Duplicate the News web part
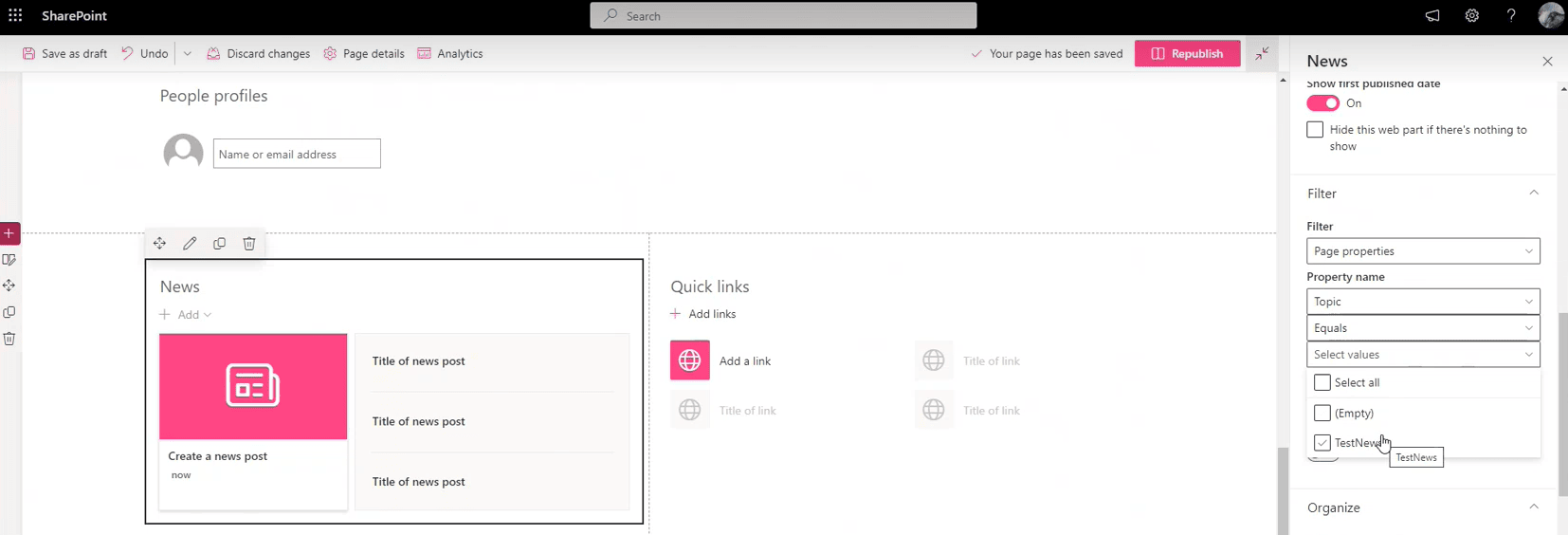1568x535 pixels. [x=219, y=244]
